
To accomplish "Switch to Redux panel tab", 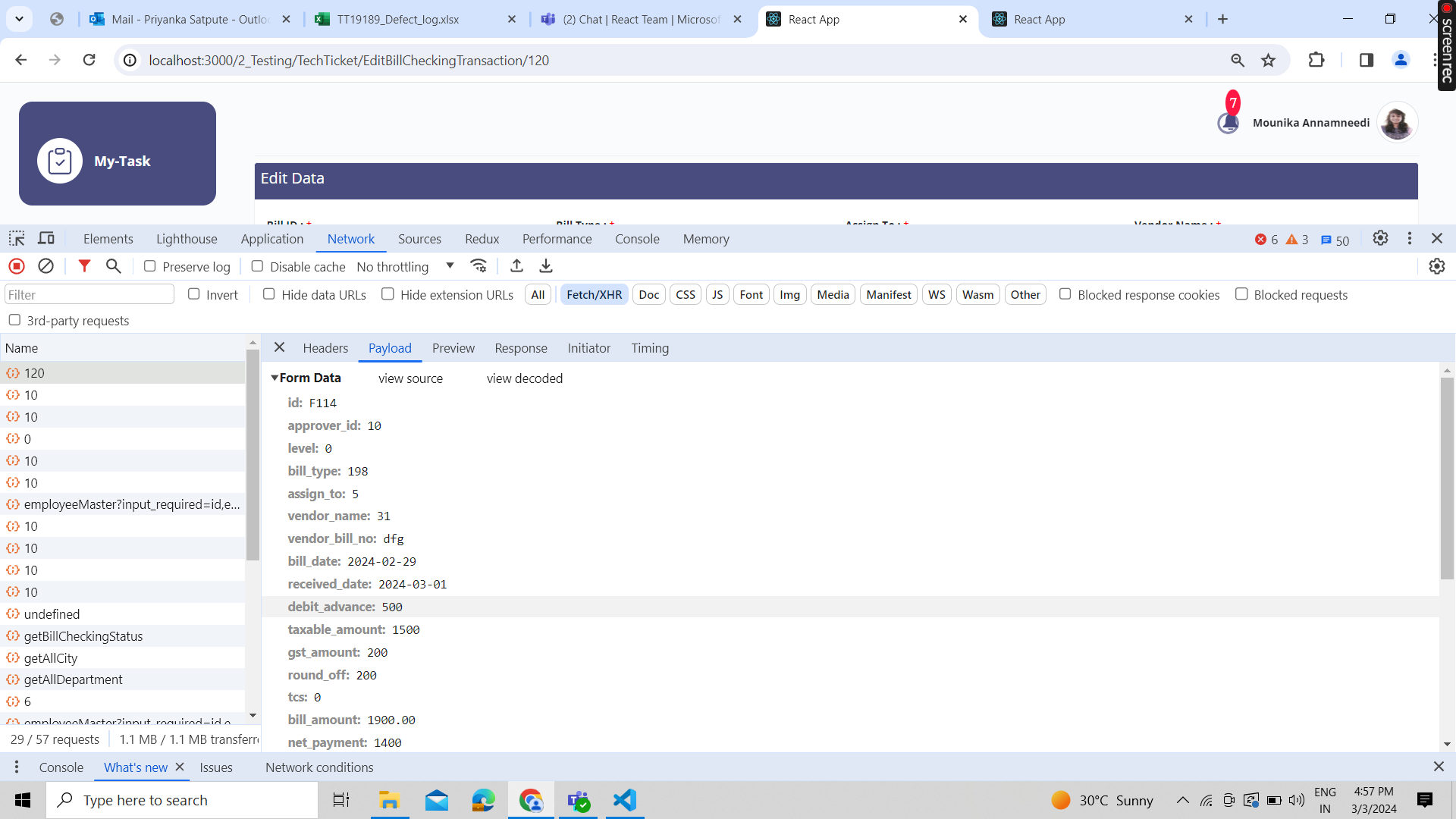I will point(482,239).
